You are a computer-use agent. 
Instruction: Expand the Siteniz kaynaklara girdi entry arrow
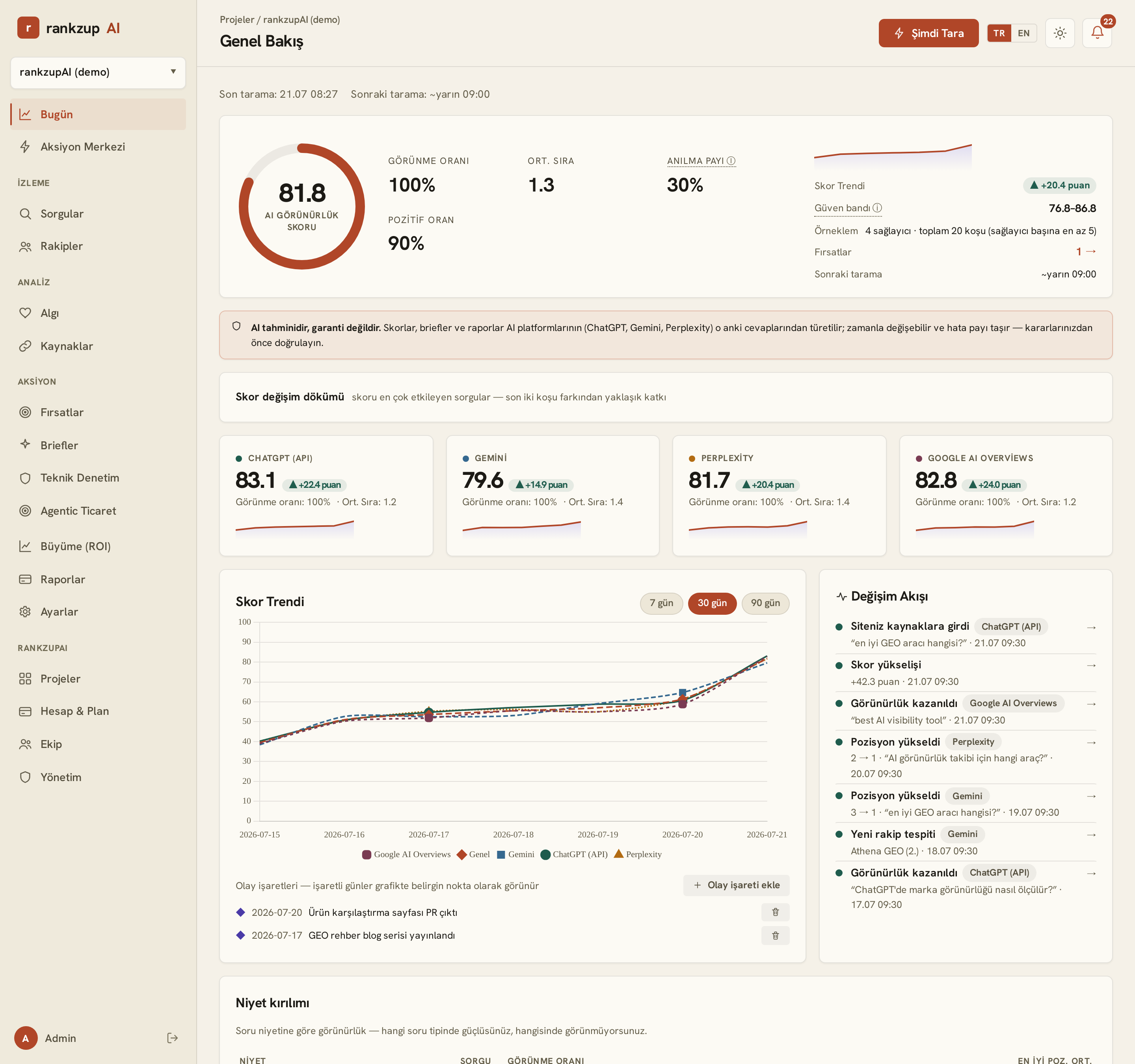tap(1091, 627)
